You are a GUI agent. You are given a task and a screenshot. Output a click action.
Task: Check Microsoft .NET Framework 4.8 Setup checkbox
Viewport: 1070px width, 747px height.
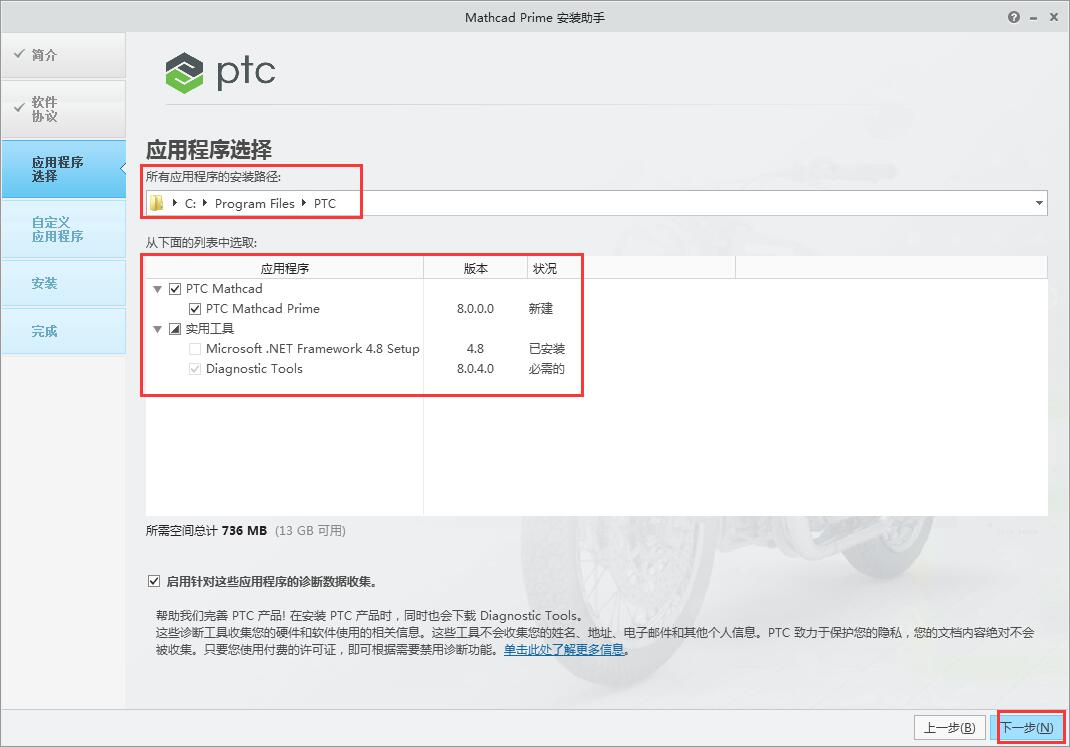[195, 349]
